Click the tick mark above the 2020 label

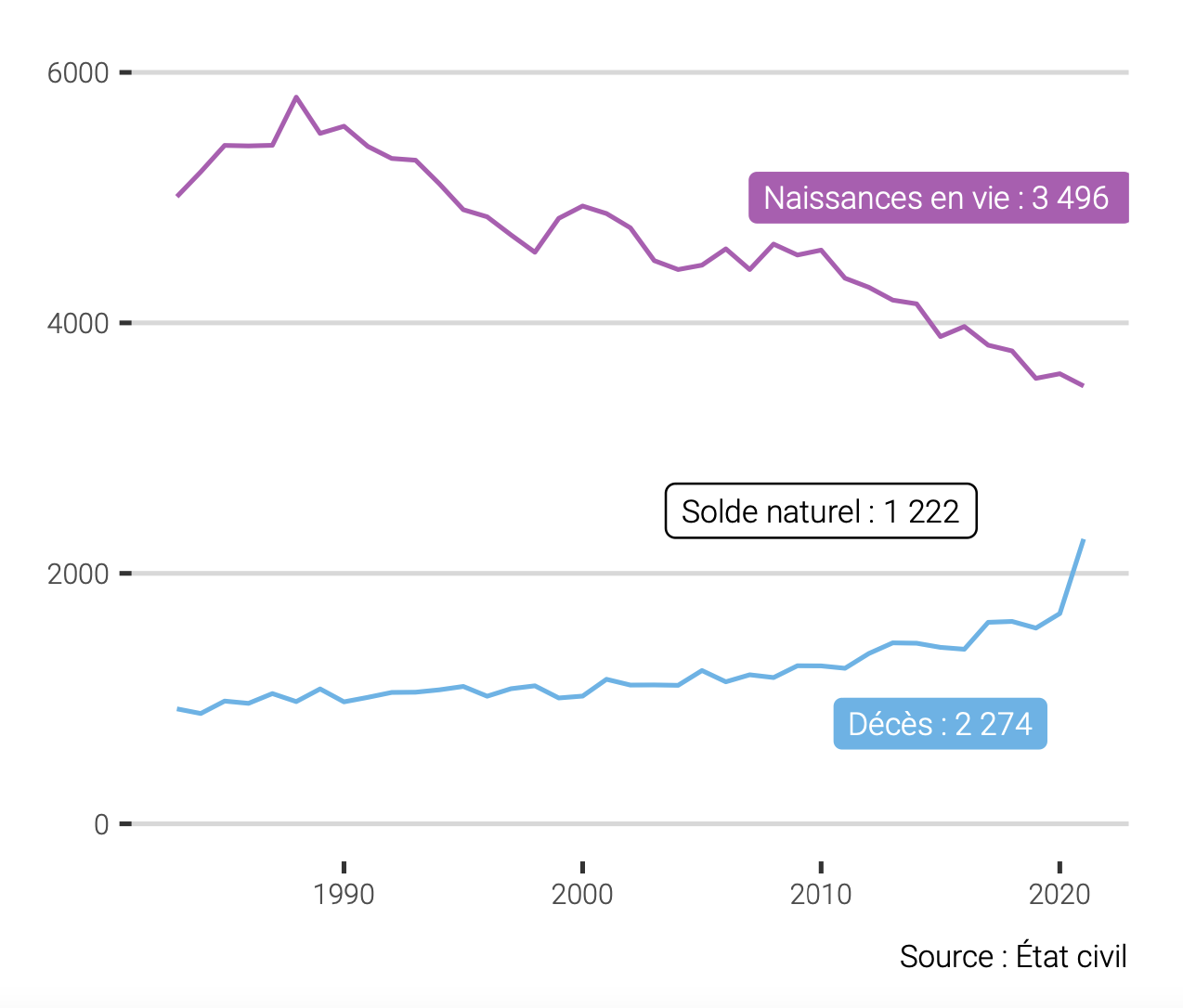[1059, 867]
